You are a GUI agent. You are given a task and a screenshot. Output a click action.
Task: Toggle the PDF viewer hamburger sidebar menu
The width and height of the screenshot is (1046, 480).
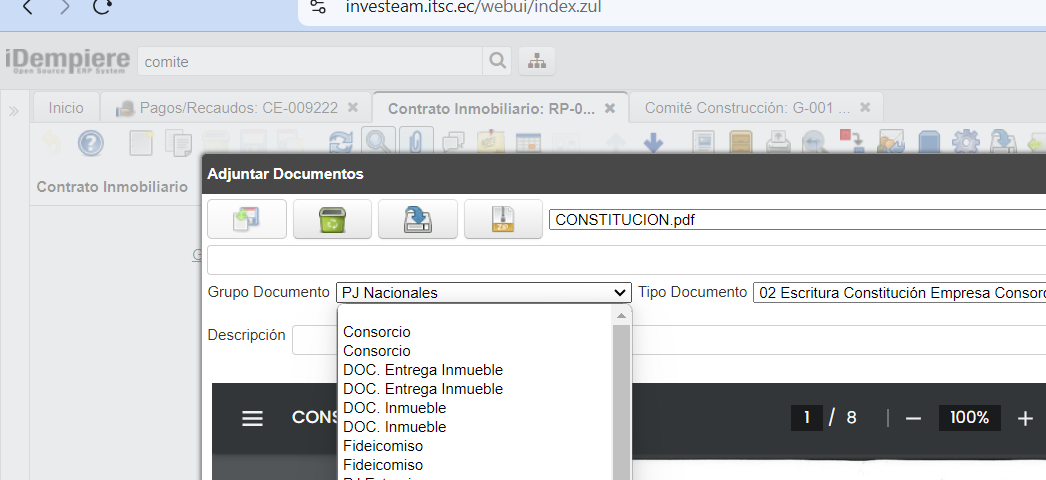(x=253, y=418)
